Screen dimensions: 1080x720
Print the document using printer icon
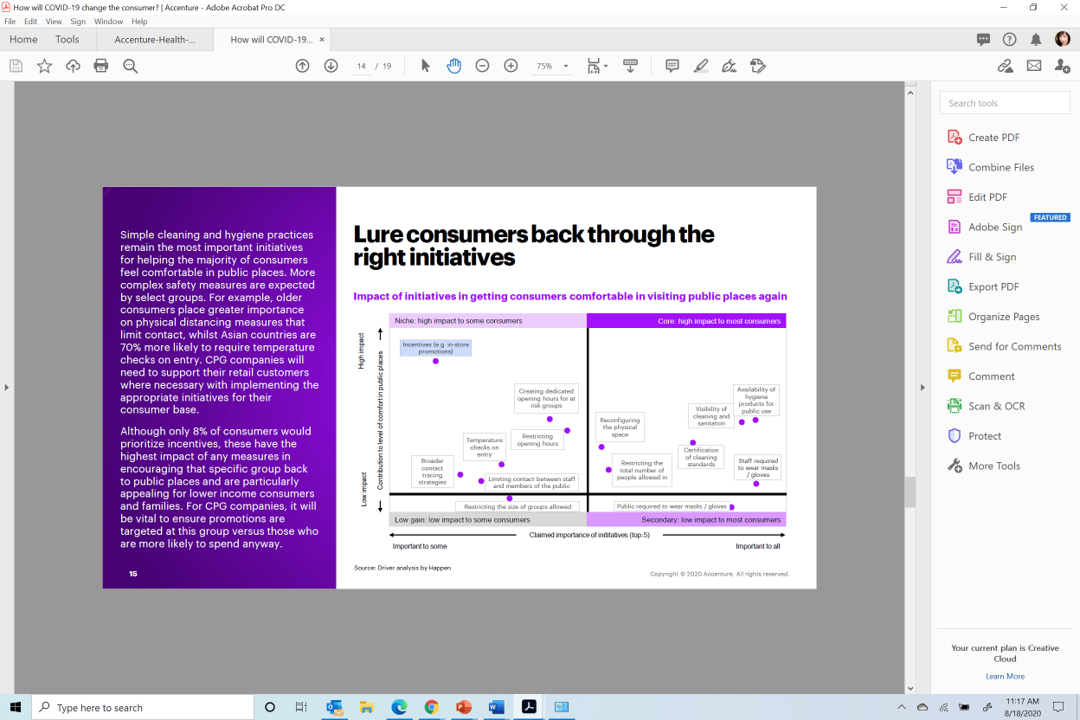101,66
